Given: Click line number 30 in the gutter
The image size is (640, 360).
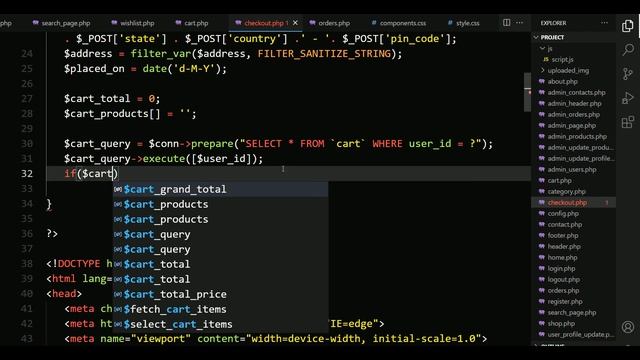Looking at the screenshot, I should (27, 144).
